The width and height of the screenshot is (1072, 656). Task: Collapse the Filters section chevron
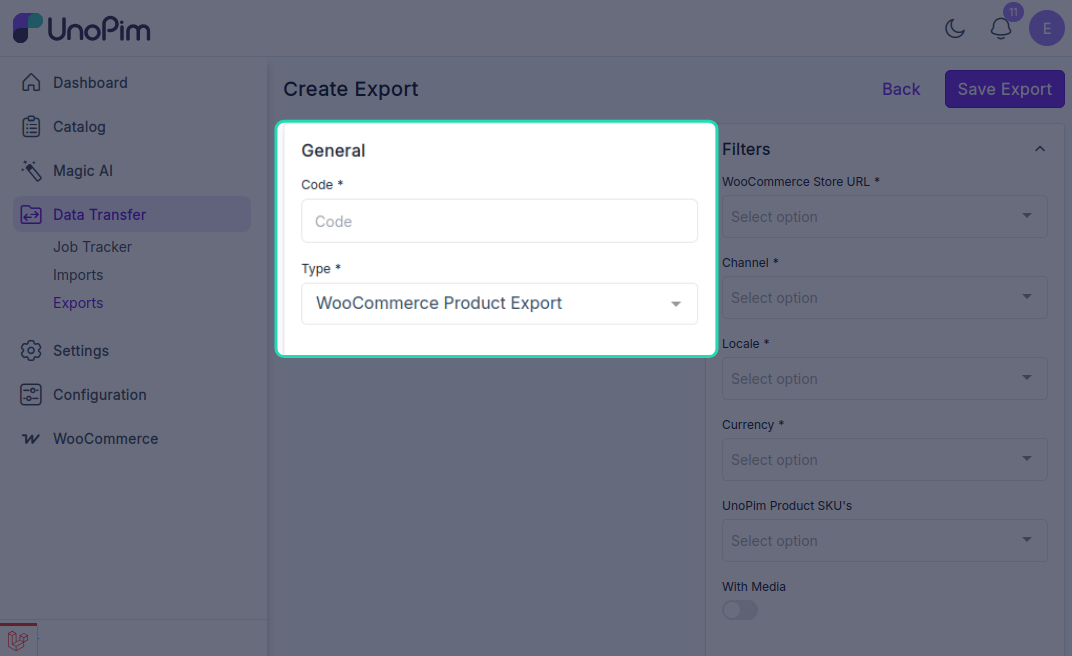pyautogui.click(x=1040, y=149)
